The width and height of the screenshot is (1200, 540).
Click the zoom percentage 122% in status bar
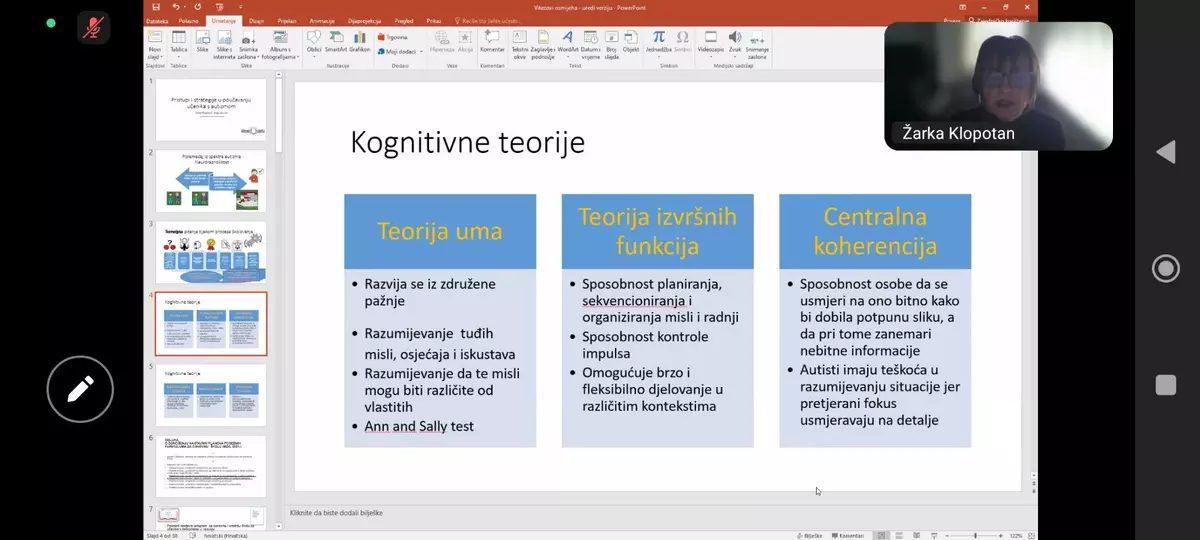tap(1016, 535)
